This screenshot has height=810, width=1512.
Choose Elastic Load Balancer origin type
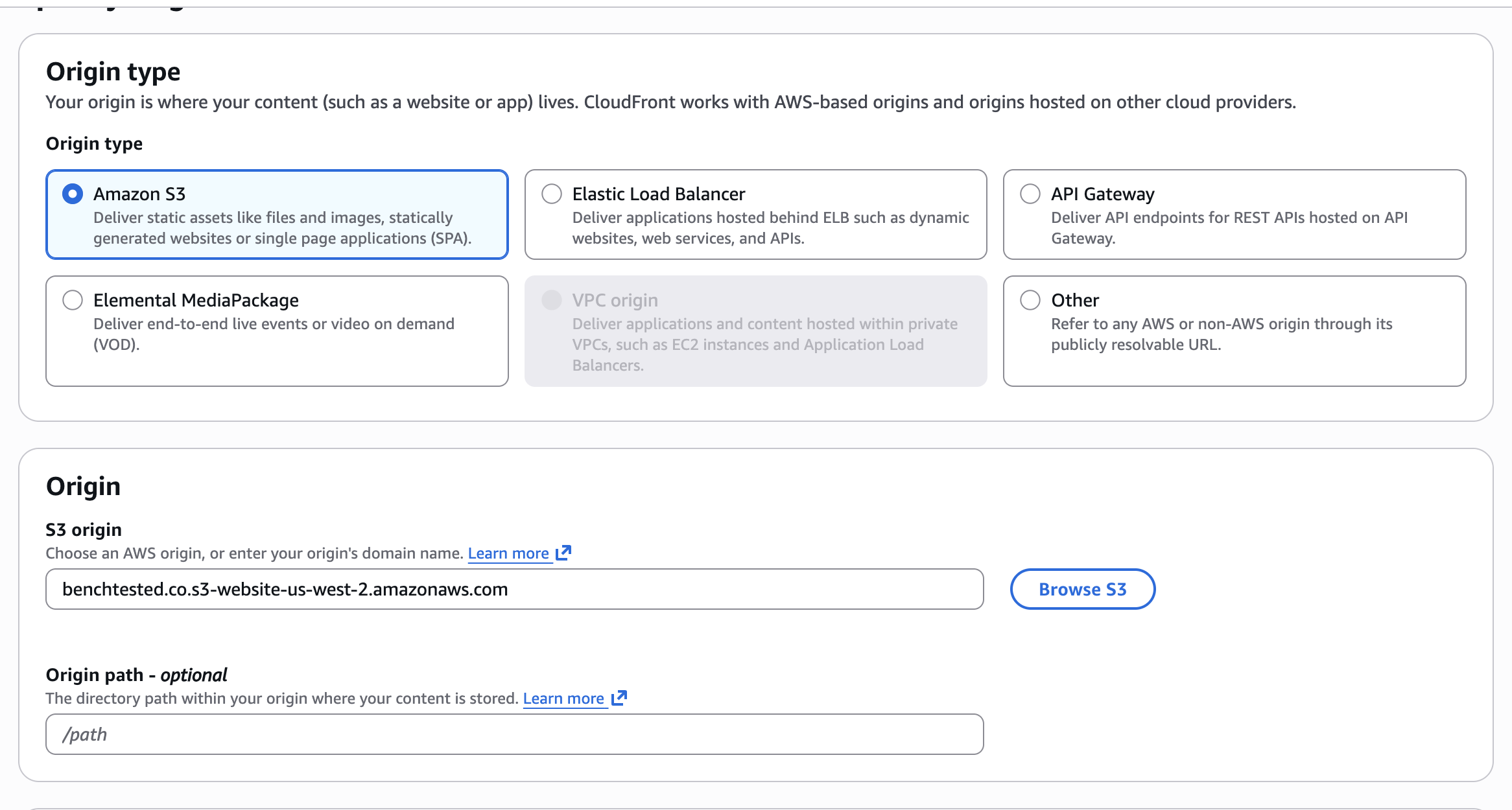[x=552, y=194]
